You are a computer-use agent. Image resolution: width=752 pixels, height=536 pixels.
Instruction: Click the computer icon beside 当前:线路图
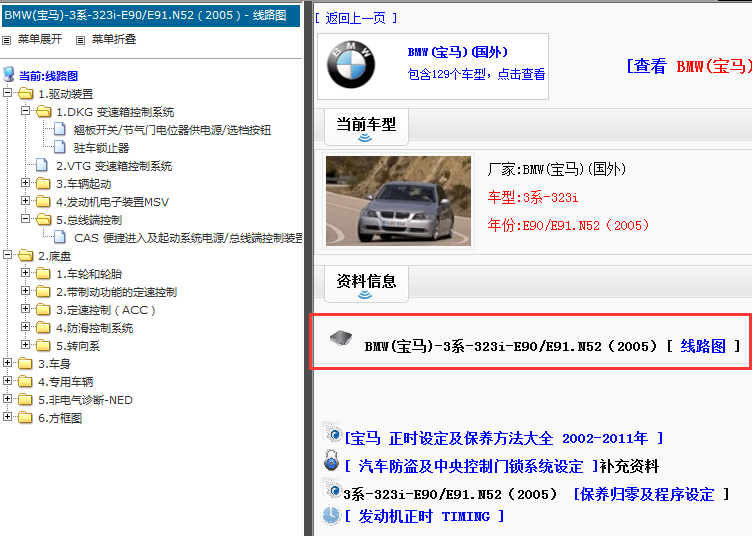(9, 75)
